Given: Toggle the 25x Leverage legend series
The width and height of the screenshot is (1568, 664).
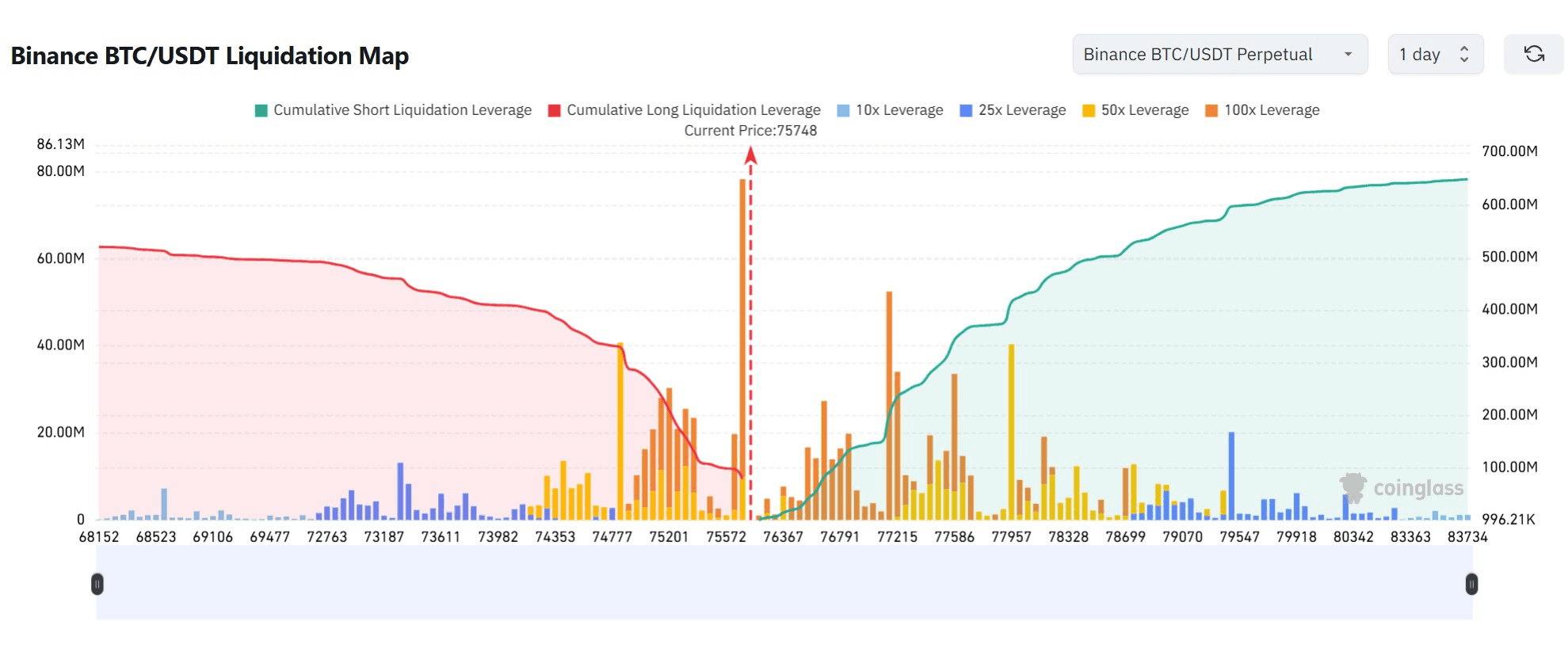Looking at the screenshot, I should point(1013,110).
